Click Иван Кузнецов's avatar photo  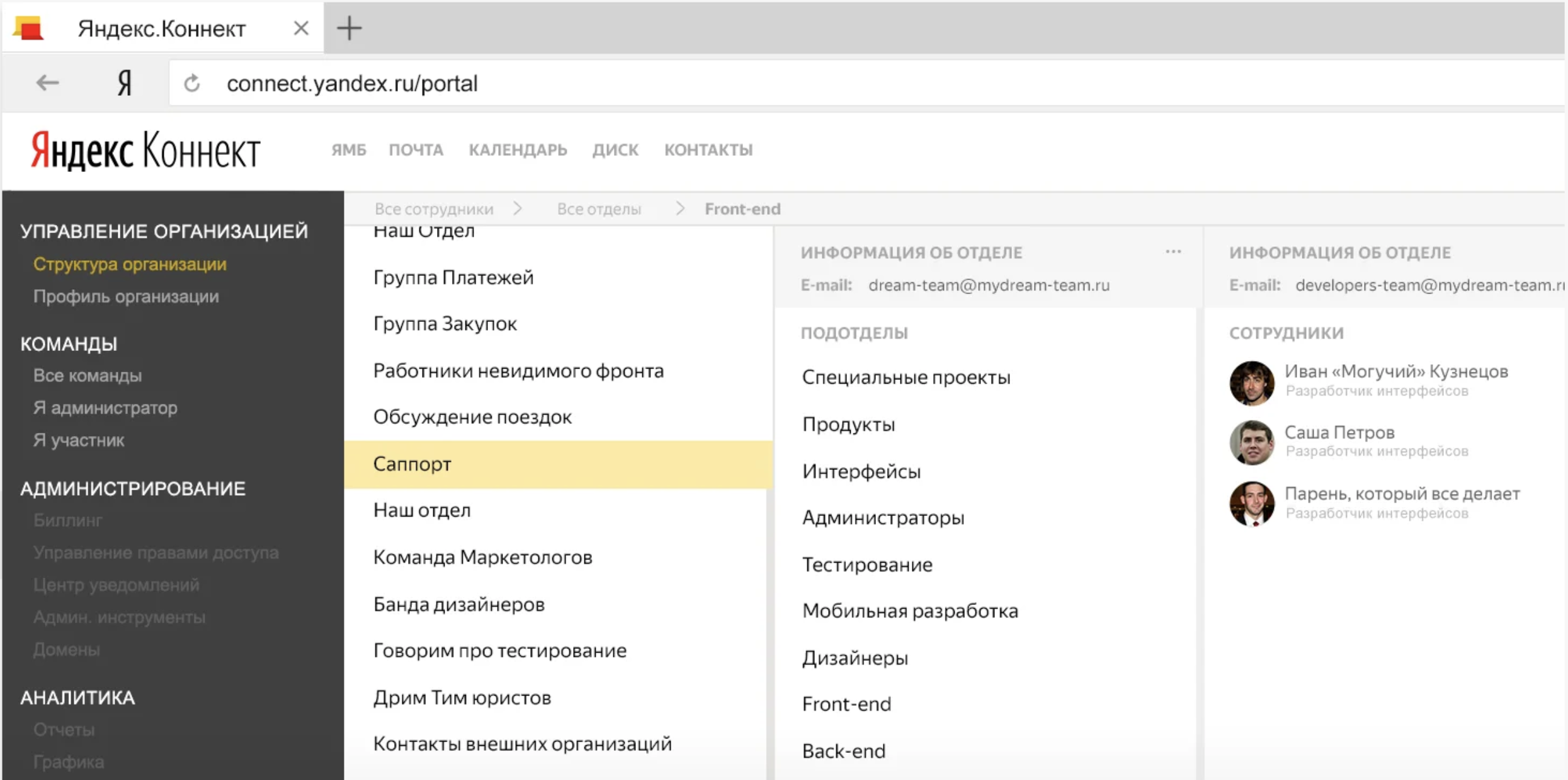(x=1252, y=382)
